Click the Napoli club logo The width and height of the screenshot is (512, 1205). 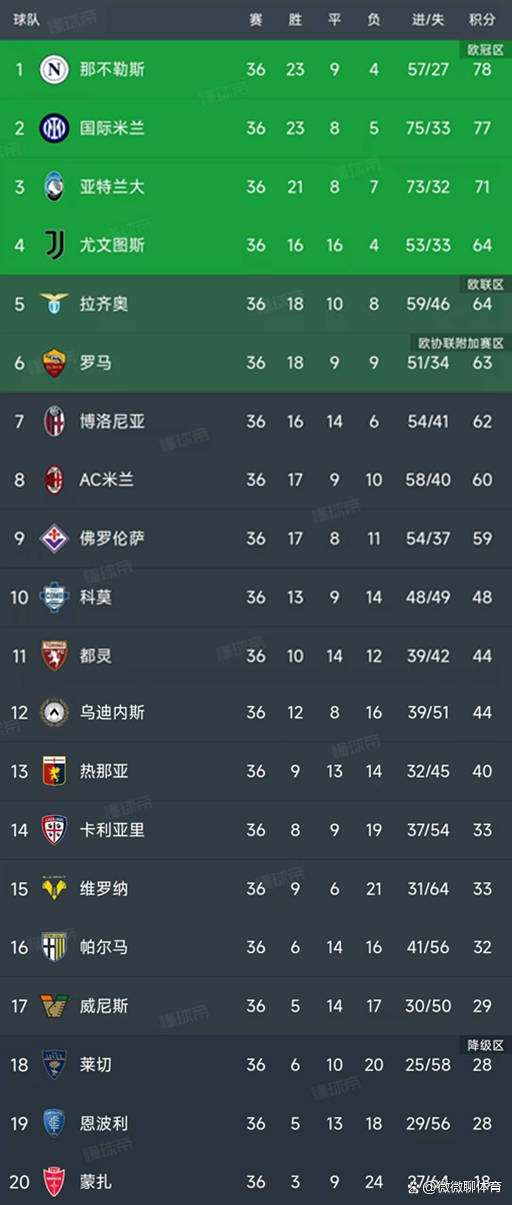coord(54,69)
